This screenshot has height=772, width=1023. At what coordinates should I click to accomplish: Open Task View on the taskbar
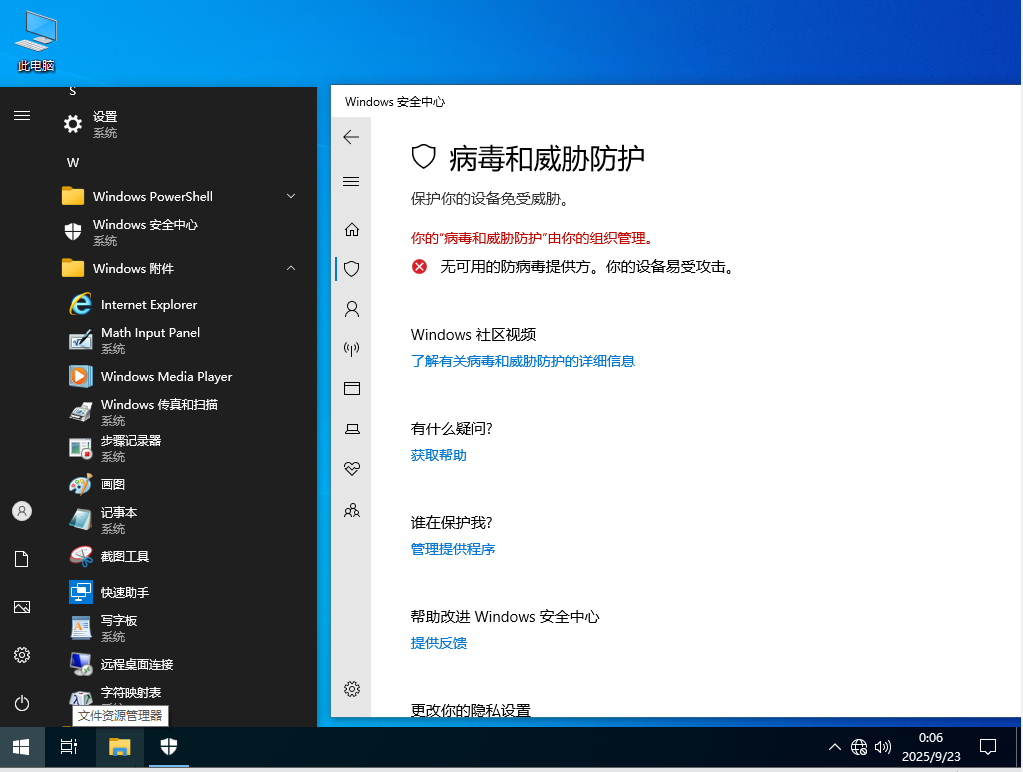click(69, 747)
